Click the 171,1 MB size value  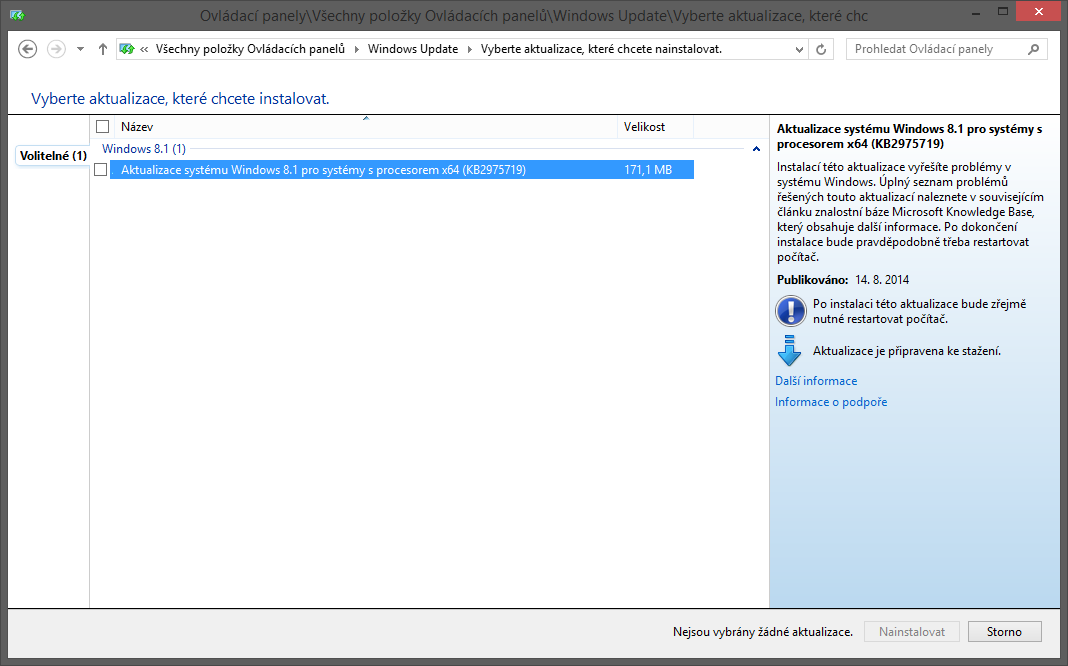648,170
